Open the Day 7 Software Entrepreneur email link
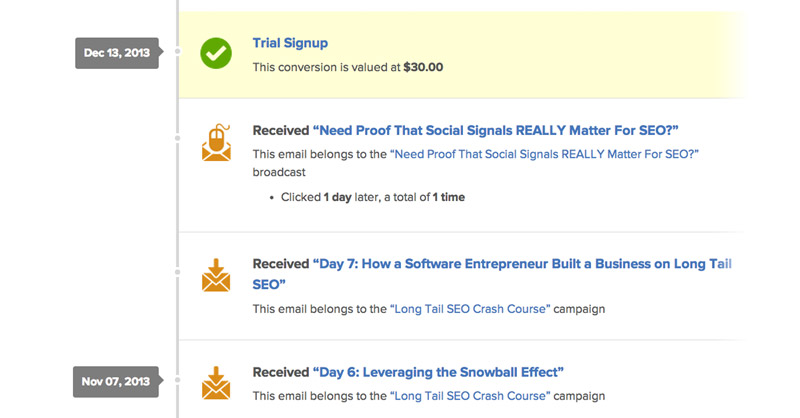Screen dimensions: 800x418 [492, 274]
